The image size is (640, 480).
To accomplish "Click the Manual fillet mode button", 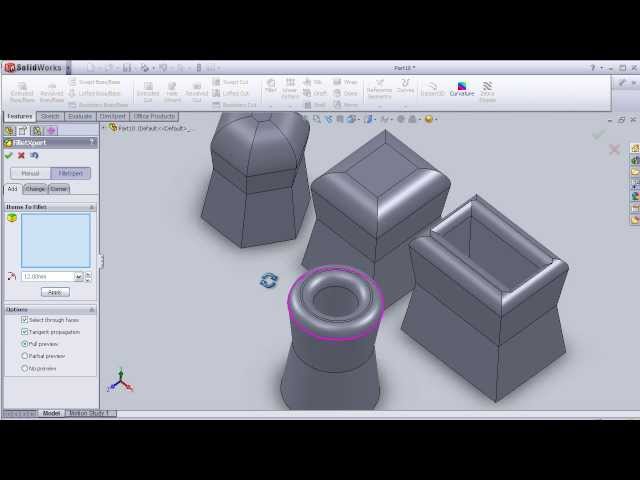I will (31, 173).
